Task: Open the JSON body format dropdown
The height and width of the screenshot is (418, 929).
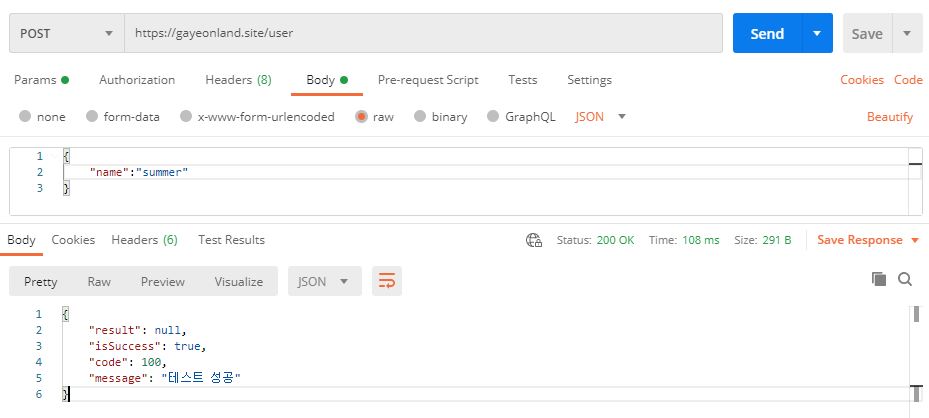Action: (601, 117)
